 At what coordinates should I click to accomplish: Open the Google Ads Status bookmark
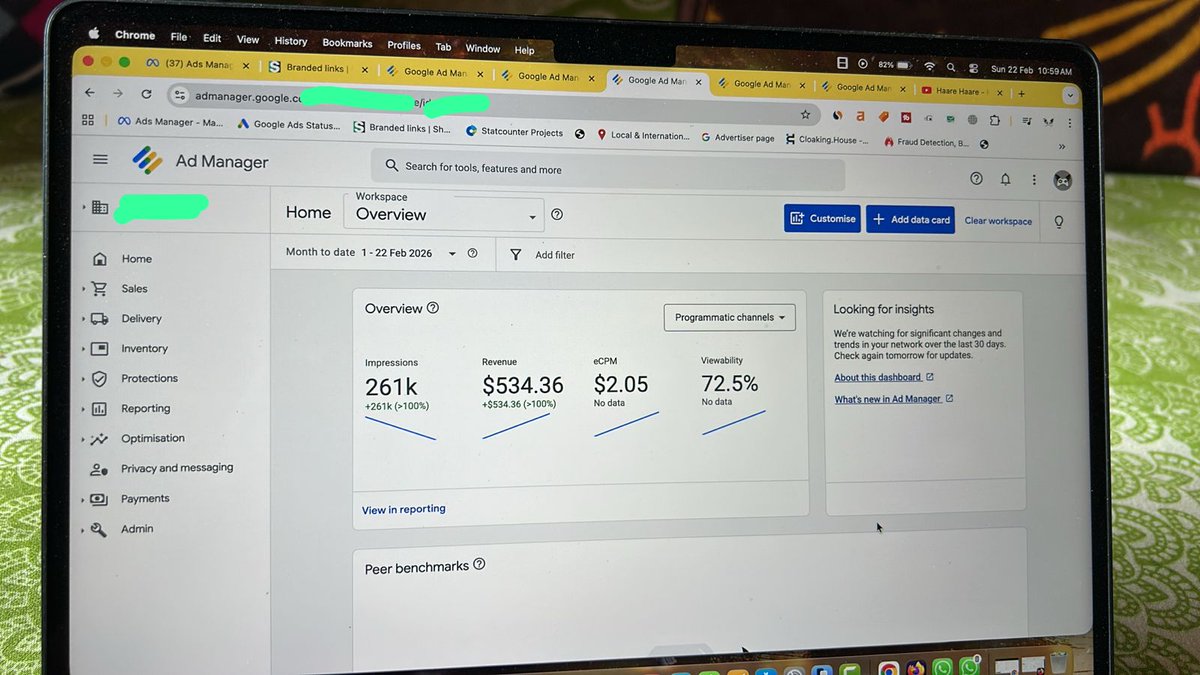click(x=288, y=125)
